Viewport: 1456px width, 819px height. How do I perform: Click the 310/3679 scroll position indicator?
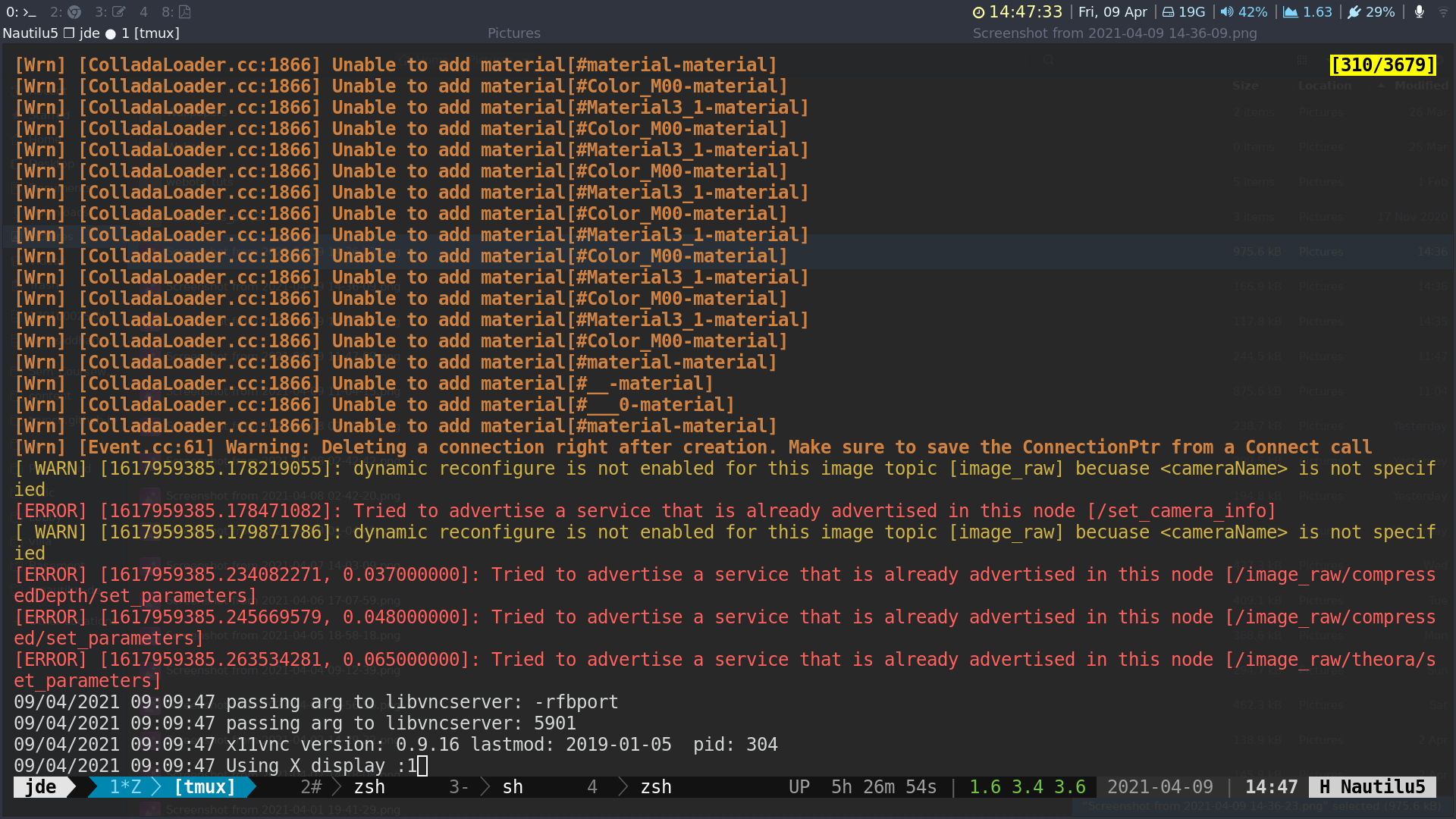[x=1382, y=65]
